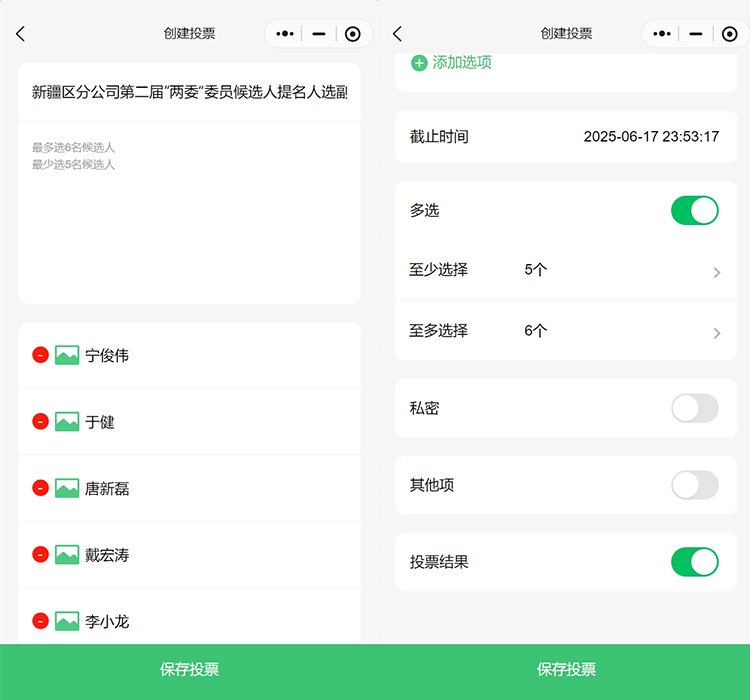The image size is (750, 700).
Task: Click the vote title field starting with 新疆区分公司
Action: 189,92
